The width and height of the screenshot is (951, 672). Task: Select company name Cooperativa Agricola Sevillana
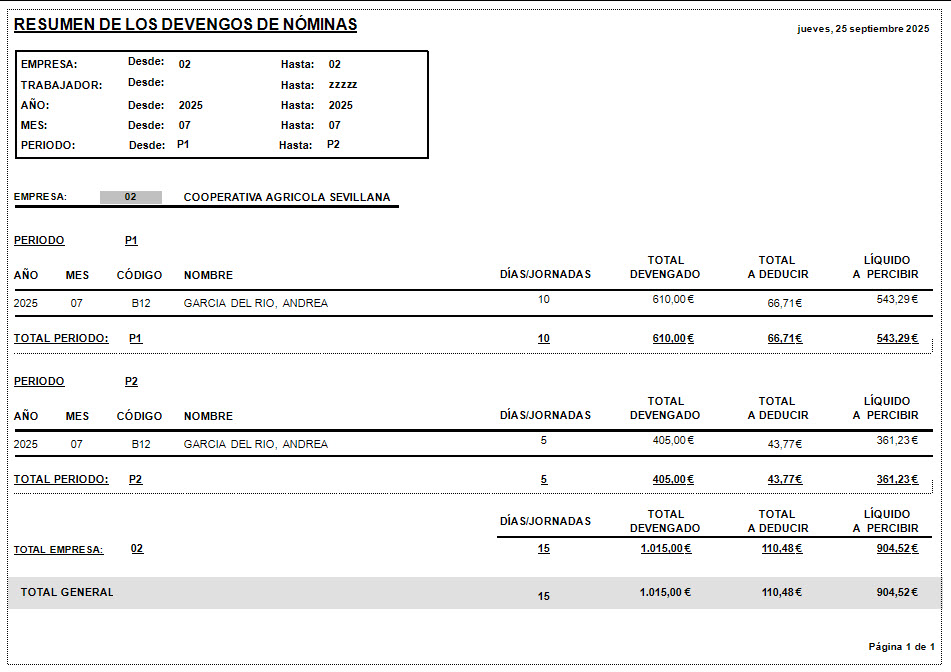tap(287, 198)
